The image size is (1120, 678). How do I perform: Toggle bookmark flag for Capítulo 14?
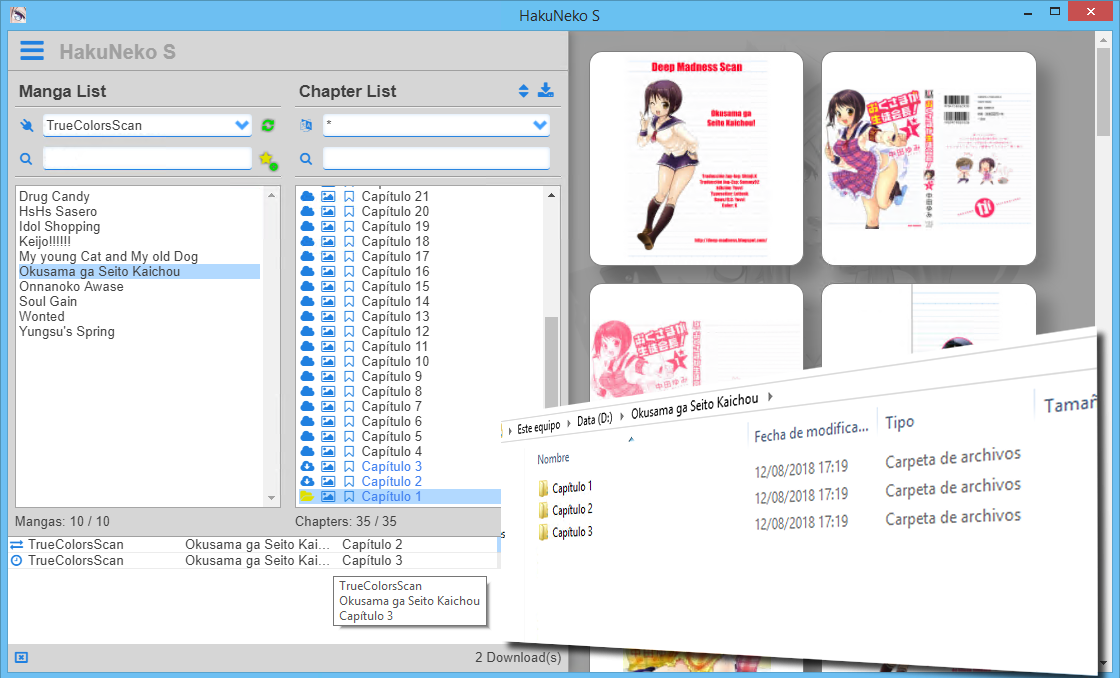[x=349, y=301]
